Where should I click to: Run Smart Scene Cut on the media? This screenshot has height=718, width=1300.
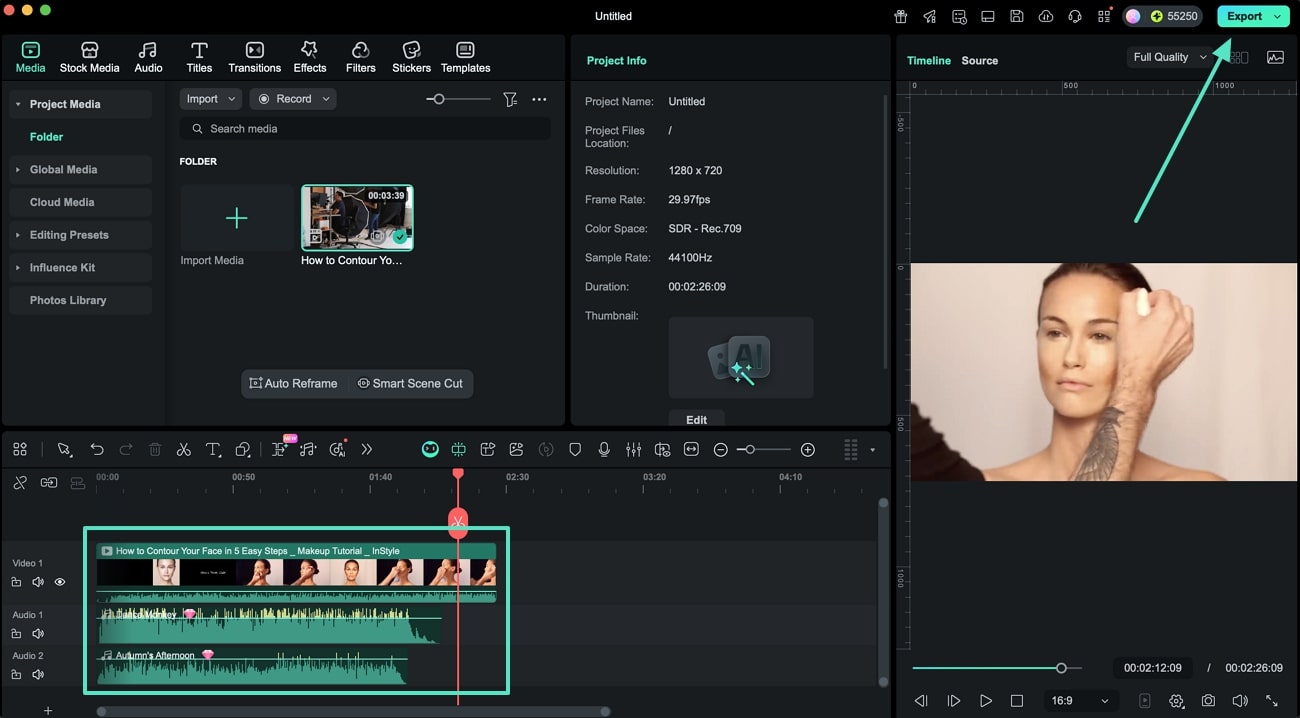pos(410,383)
